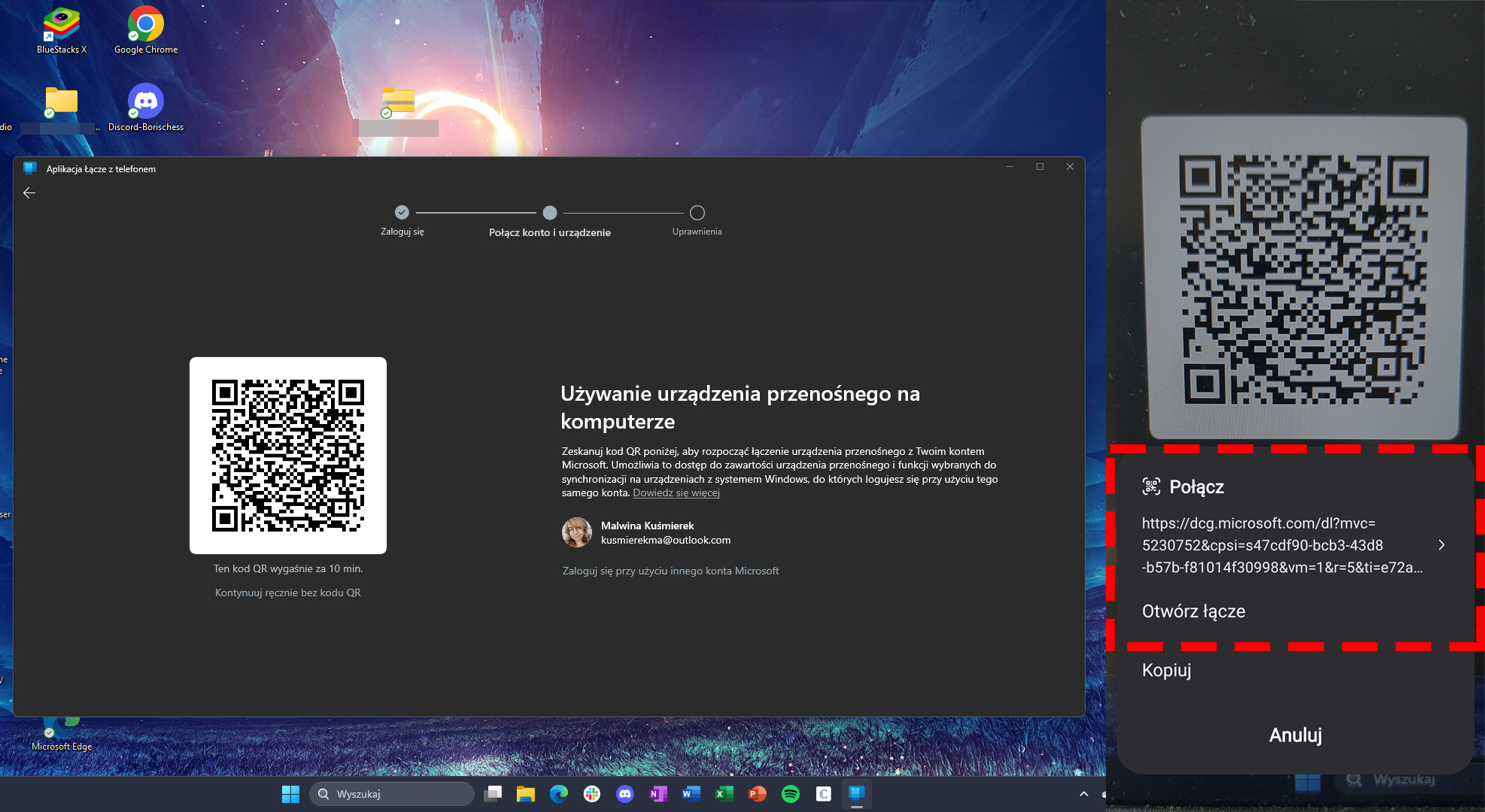Screen dimensions: 1485x812
Task: Show hidden system tray icons
Action: tap(1084, 794)
